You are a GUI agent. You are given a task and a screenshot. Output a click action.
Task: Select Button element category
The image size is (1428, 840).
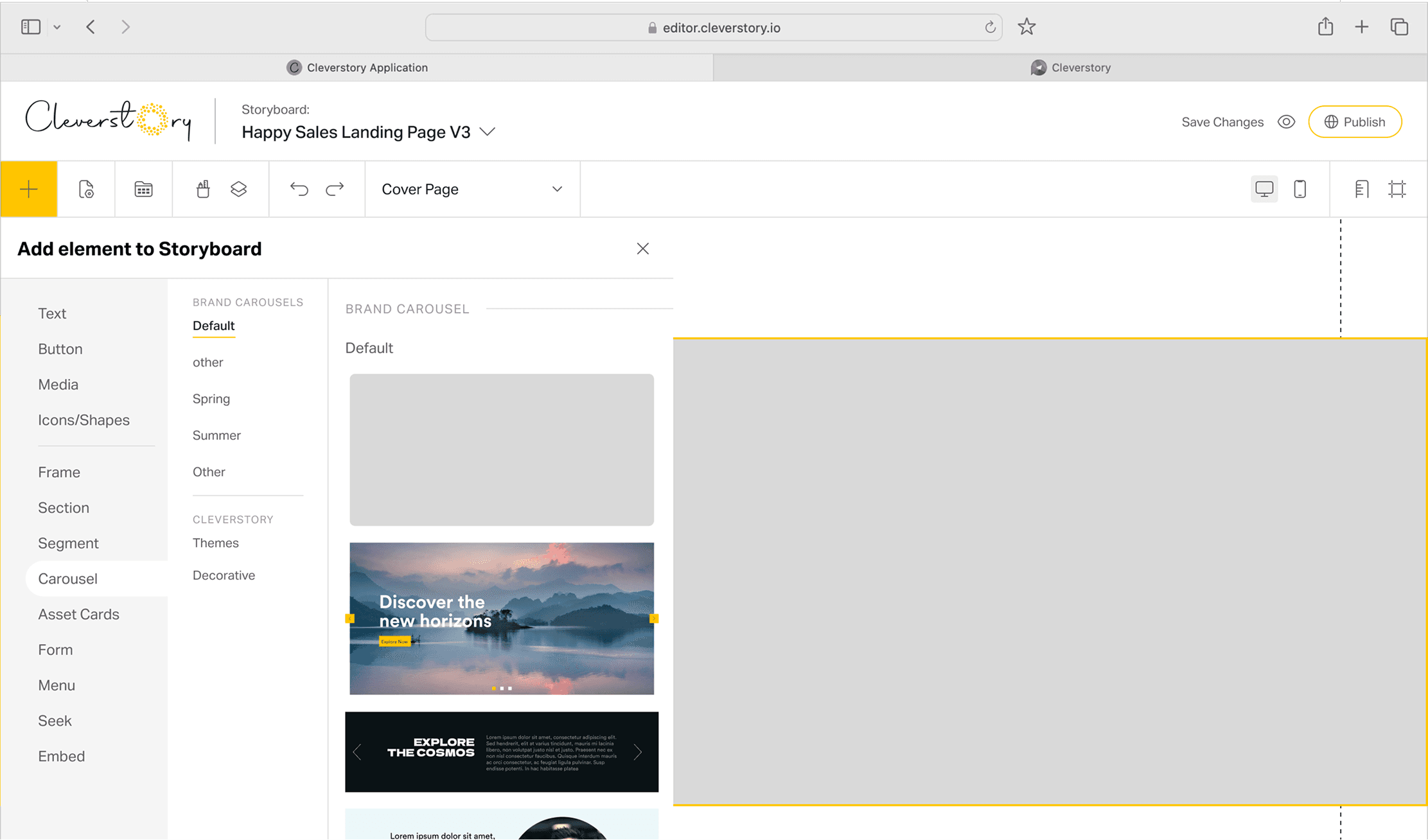point(60,349)
